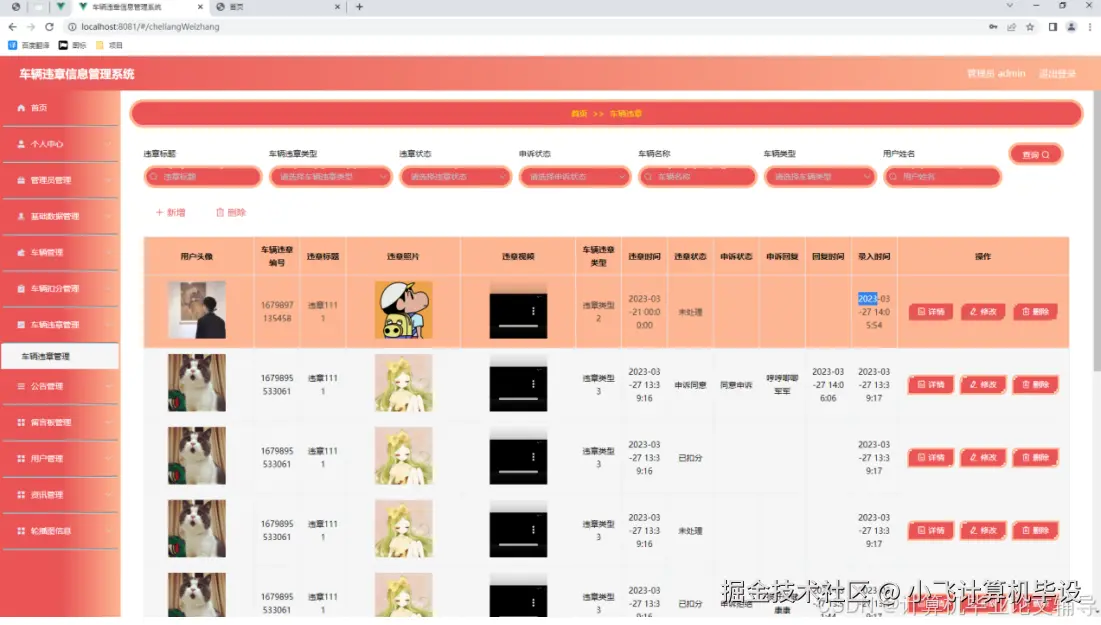The height and width of the screenshot is (625, 1101).
Task: Click the grid icon beside 留言板管理
Action: pyautogui.click(x=21, y=423)
